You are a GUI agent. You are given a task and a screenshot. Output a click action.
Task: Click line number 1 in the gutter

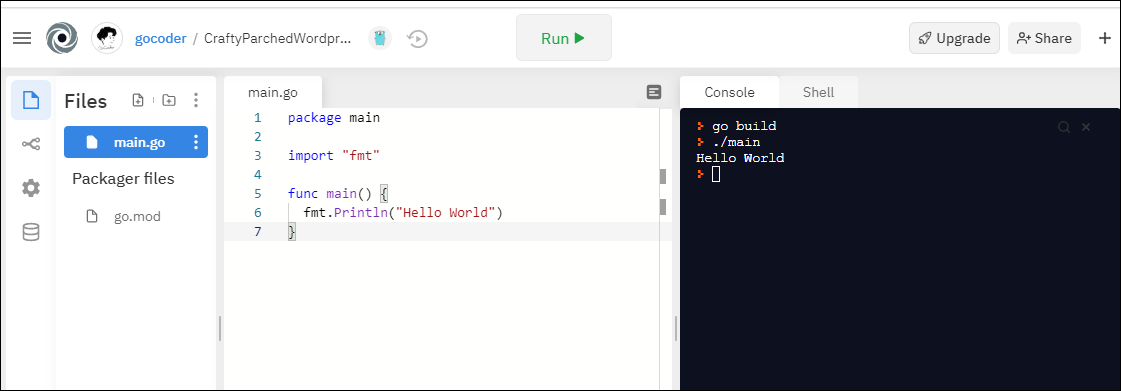[257, 118]
